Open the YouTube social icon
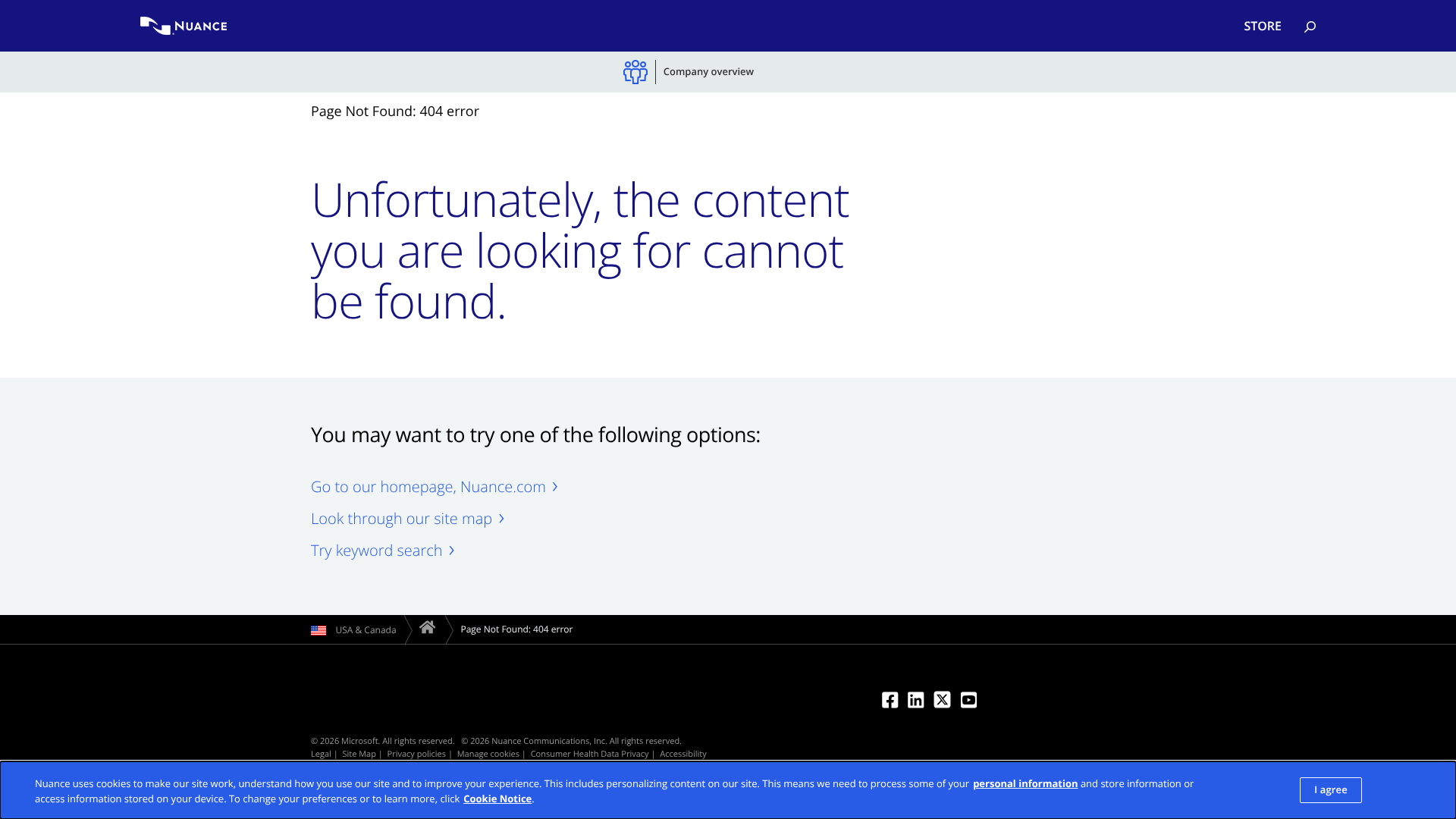 click(x=968, y=700)
